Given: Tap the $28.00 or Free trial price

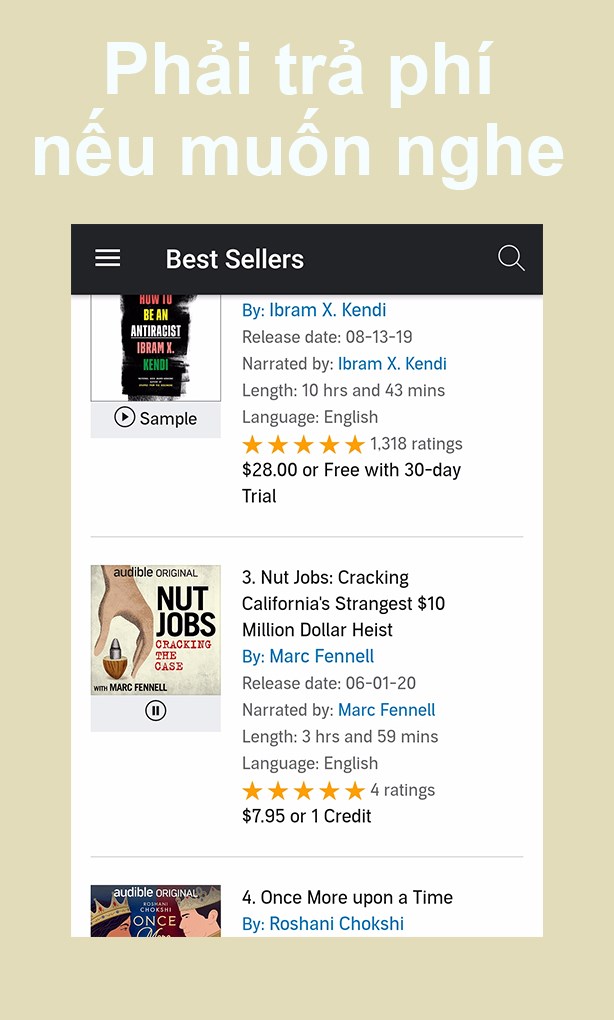Looking at the screenshot, I should tap(350, 482).
